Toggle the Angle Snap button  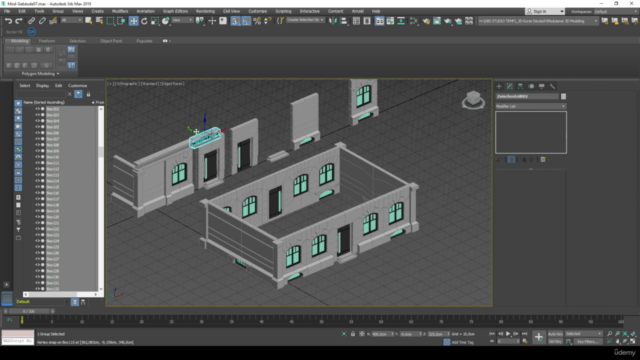pyautogui.click(x=246, y=21)
